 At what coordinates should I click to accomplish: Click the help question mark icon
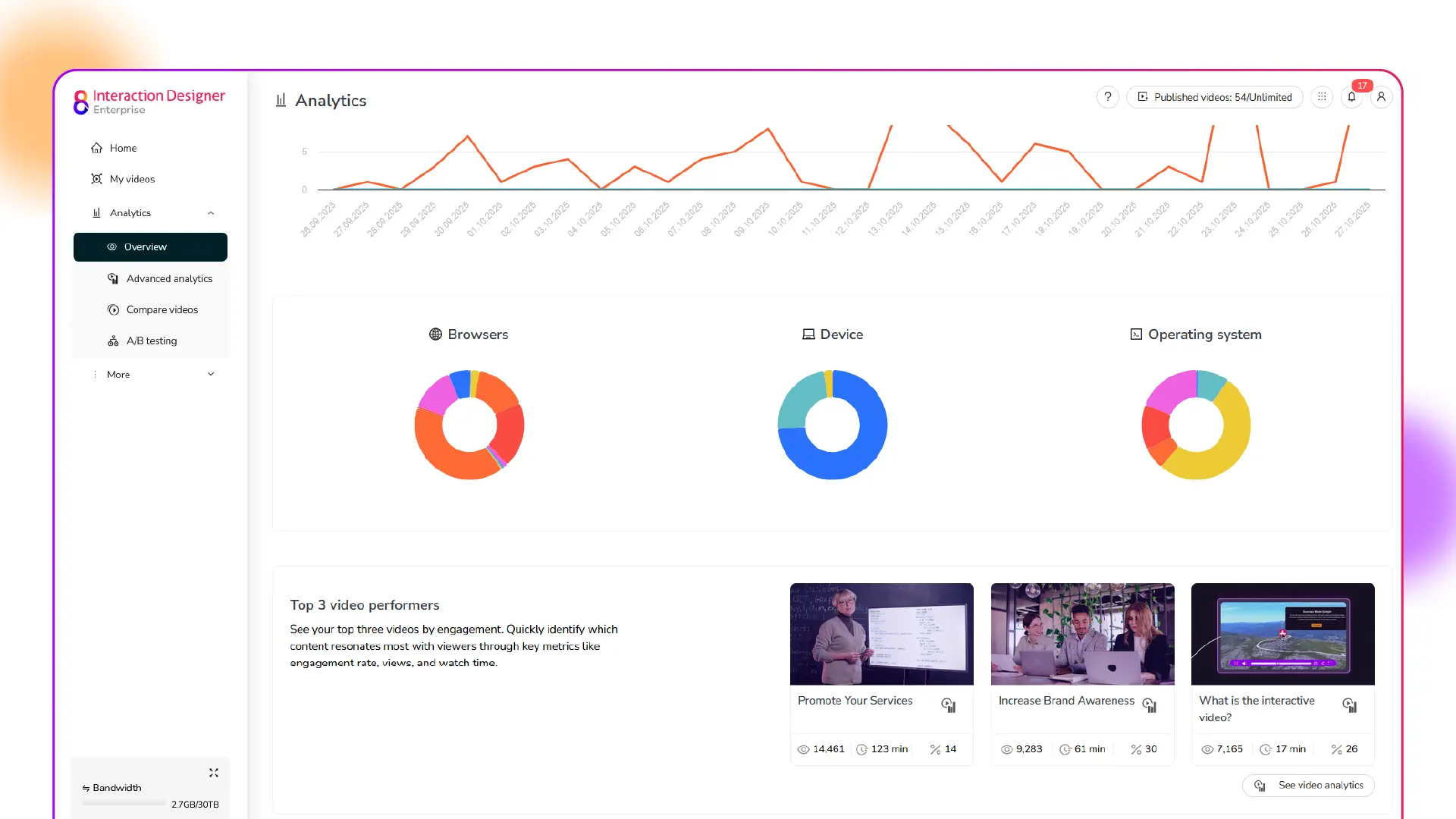[1107, 97]
